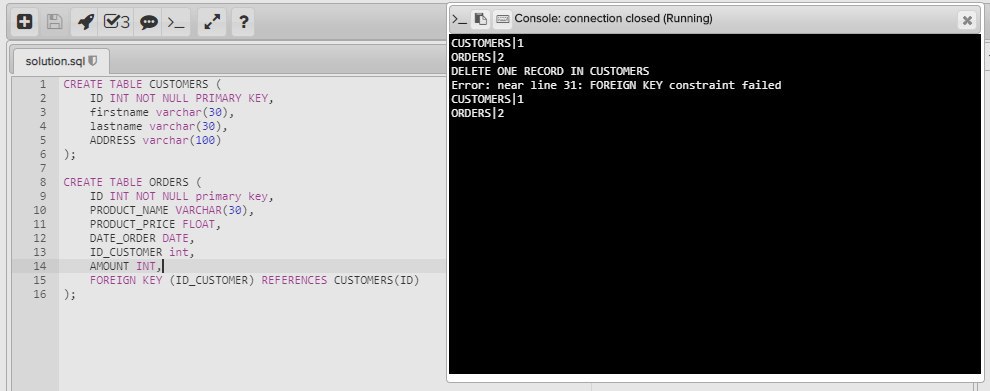
Task: Click the 'Console: connection closed (Running)' title
Action: [613, 19]
